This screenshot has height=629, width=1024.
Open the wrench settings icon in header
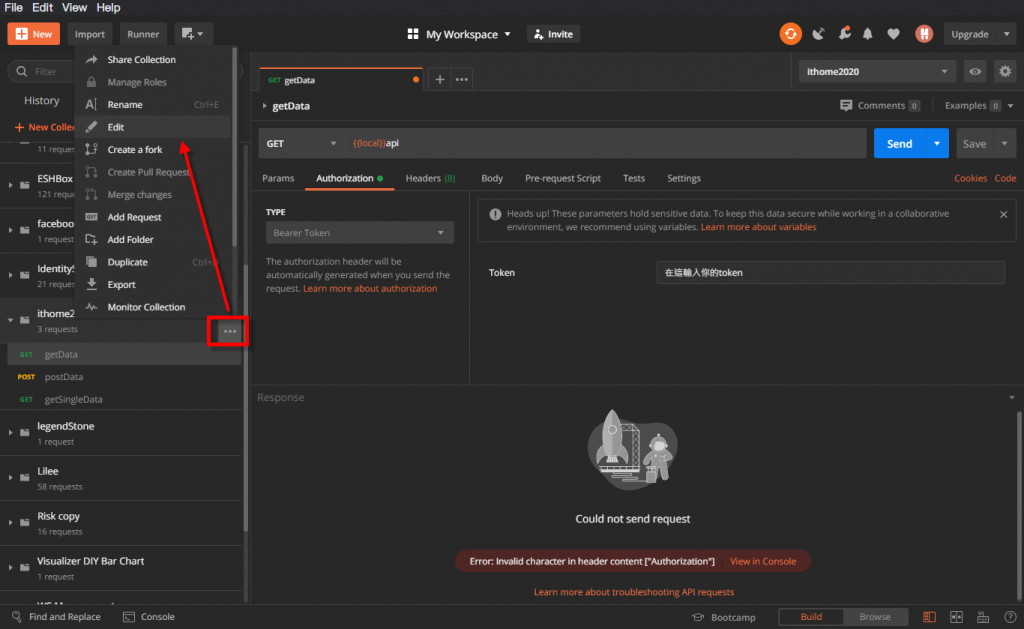[844, 33]
